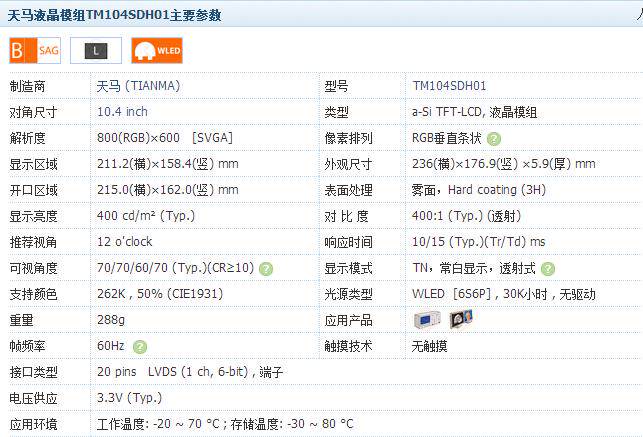Viewport: 643px width, 437px height.
Task: Click the 类型 column label
Action: click(336, 112)
